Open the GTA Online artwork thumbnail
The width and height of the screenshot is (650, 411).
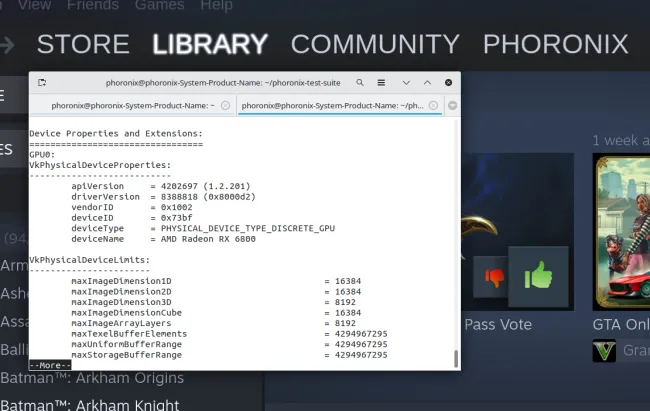pos(623,232)
